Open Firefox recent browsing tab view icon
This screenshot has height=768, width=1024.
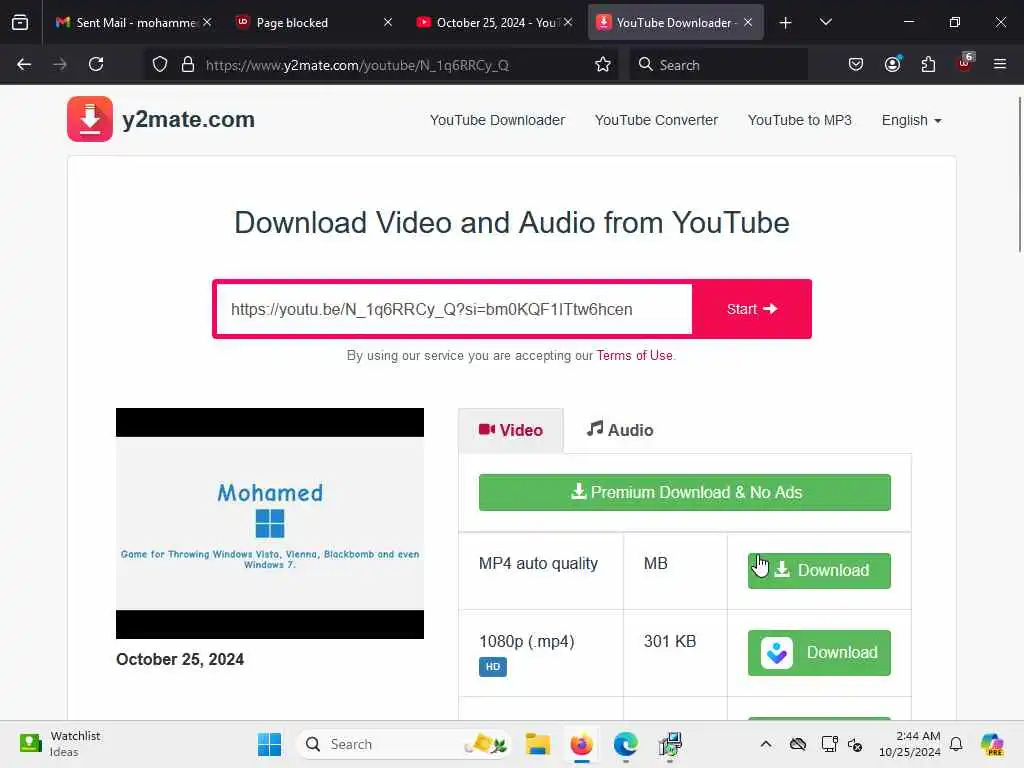click(20, 22)
